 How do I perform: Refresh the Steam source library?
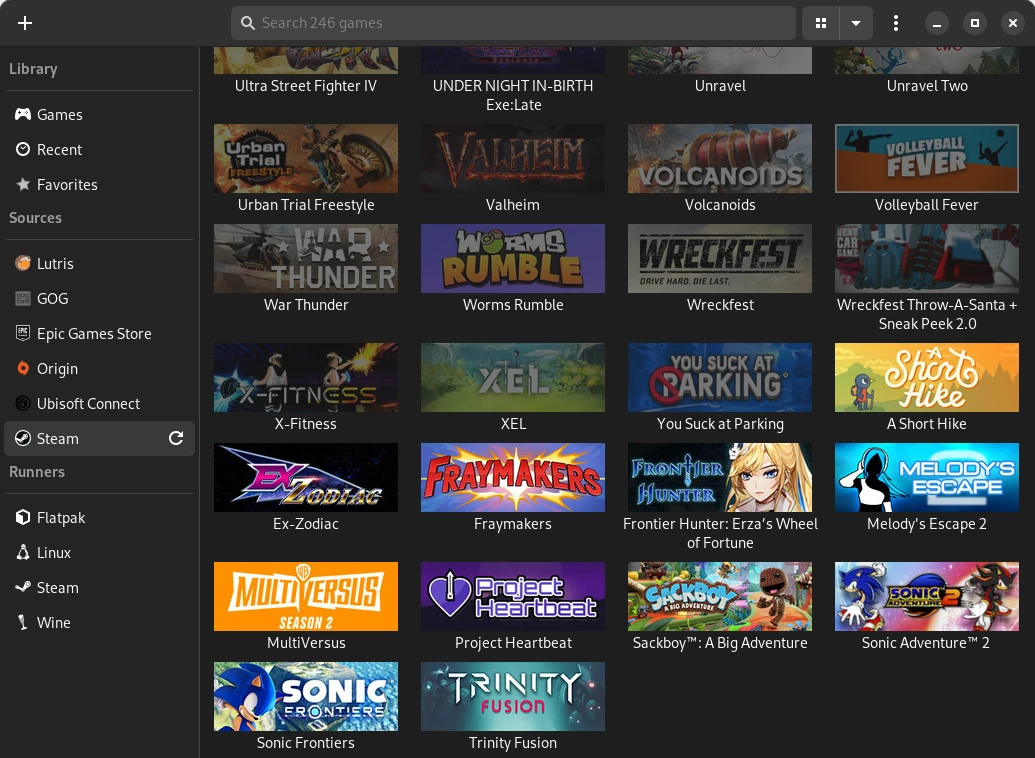coord(176,438)
